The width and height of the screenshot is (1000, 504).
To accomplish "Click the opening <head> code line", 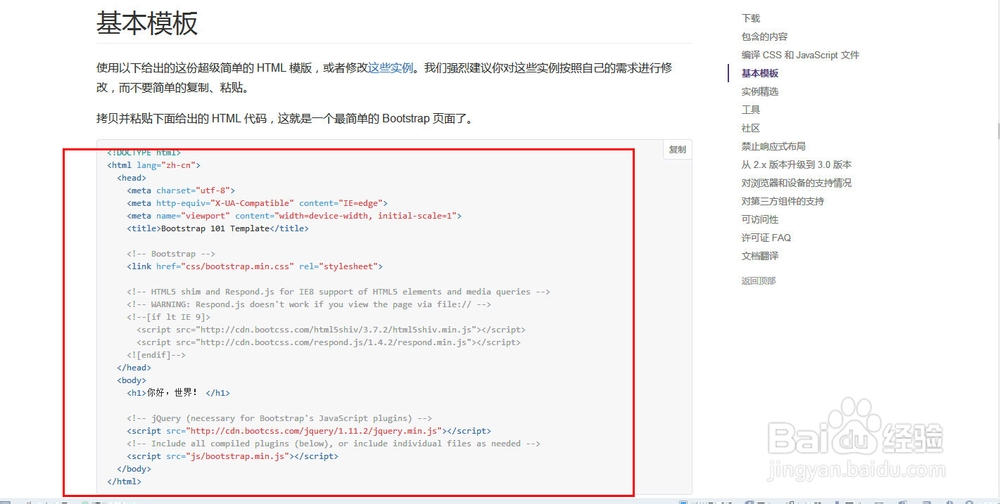I will [132, 178].
